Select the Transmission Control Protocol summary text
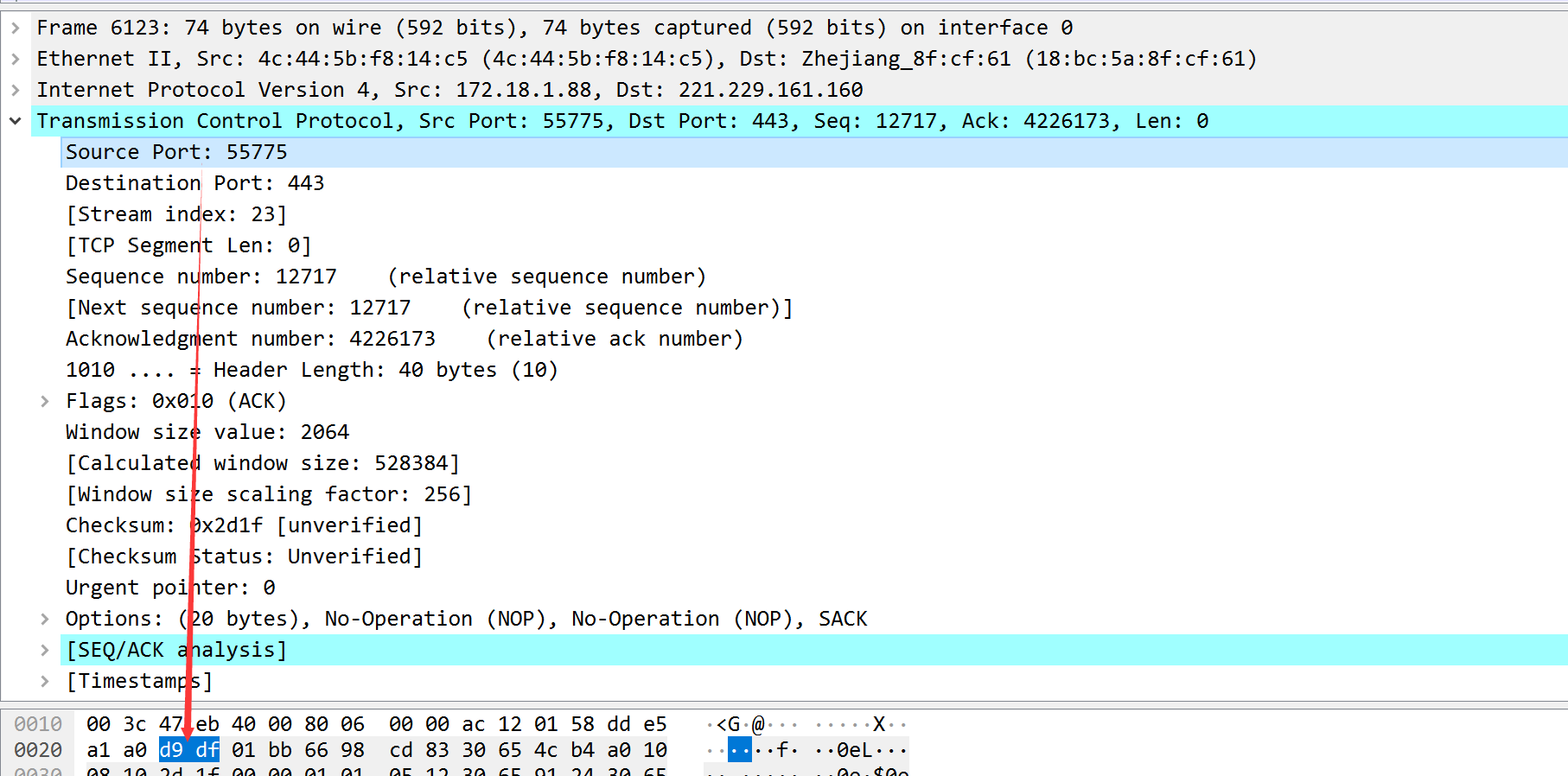Viewport: 1568px width, 776px height. click(622, 121)
